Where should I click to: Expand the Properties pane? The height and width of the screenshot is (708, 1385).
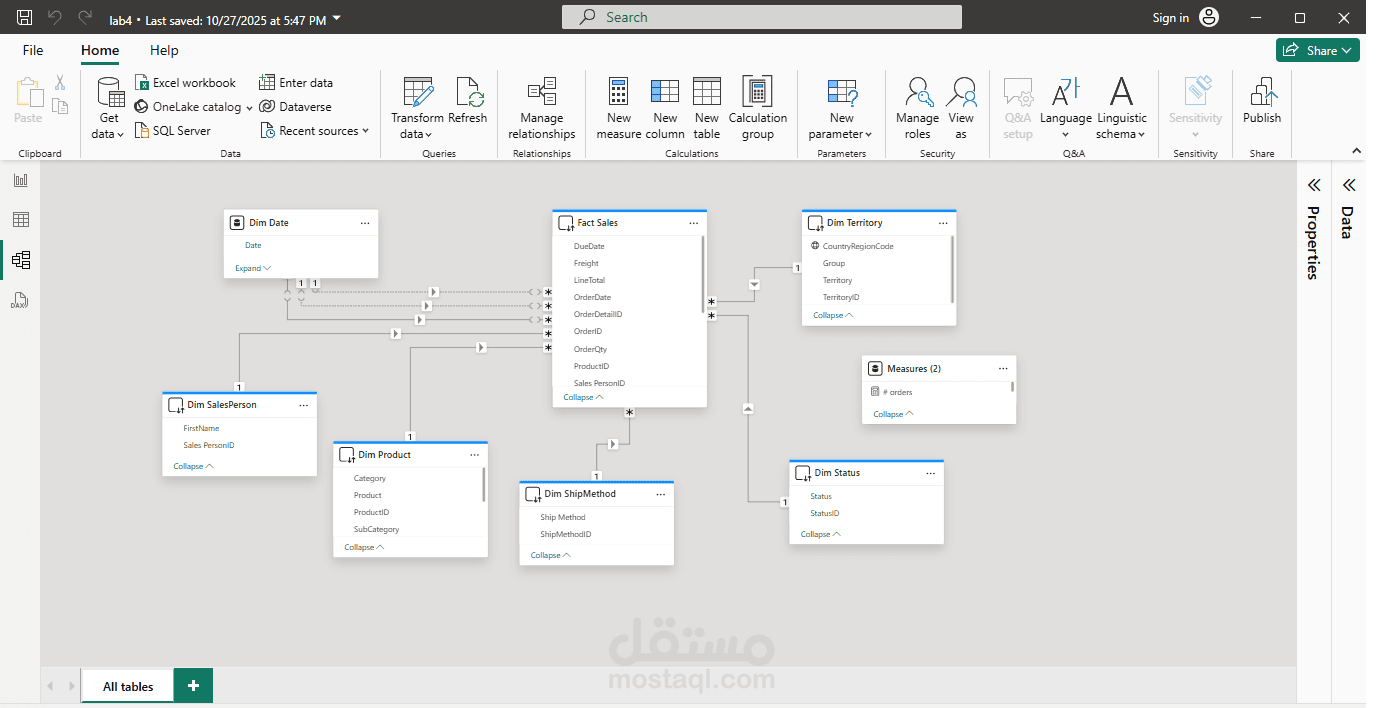(1313, 185)
